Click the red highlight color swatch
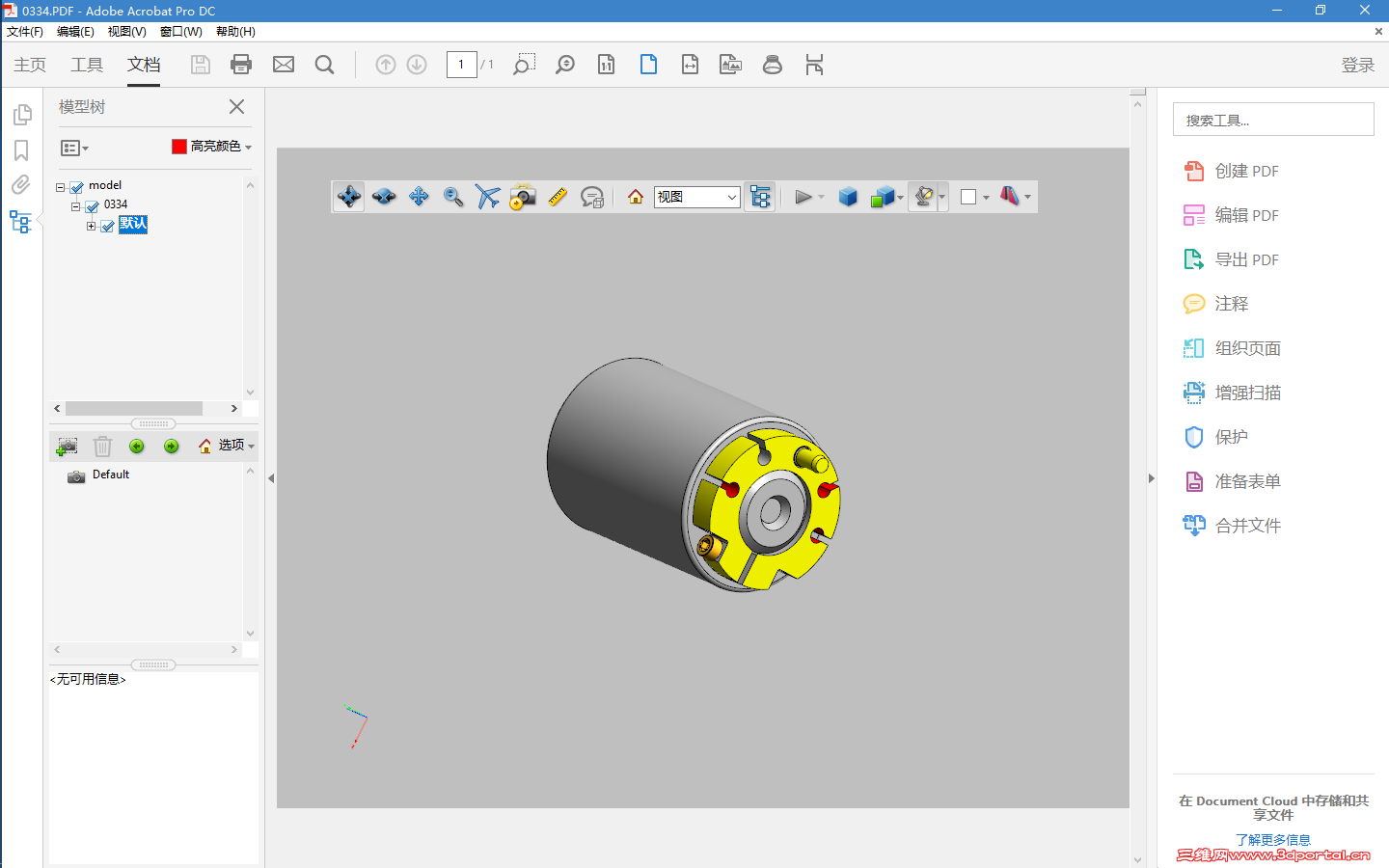The image size is (1389, 868). pyautogui.click(x=179, y=147)
